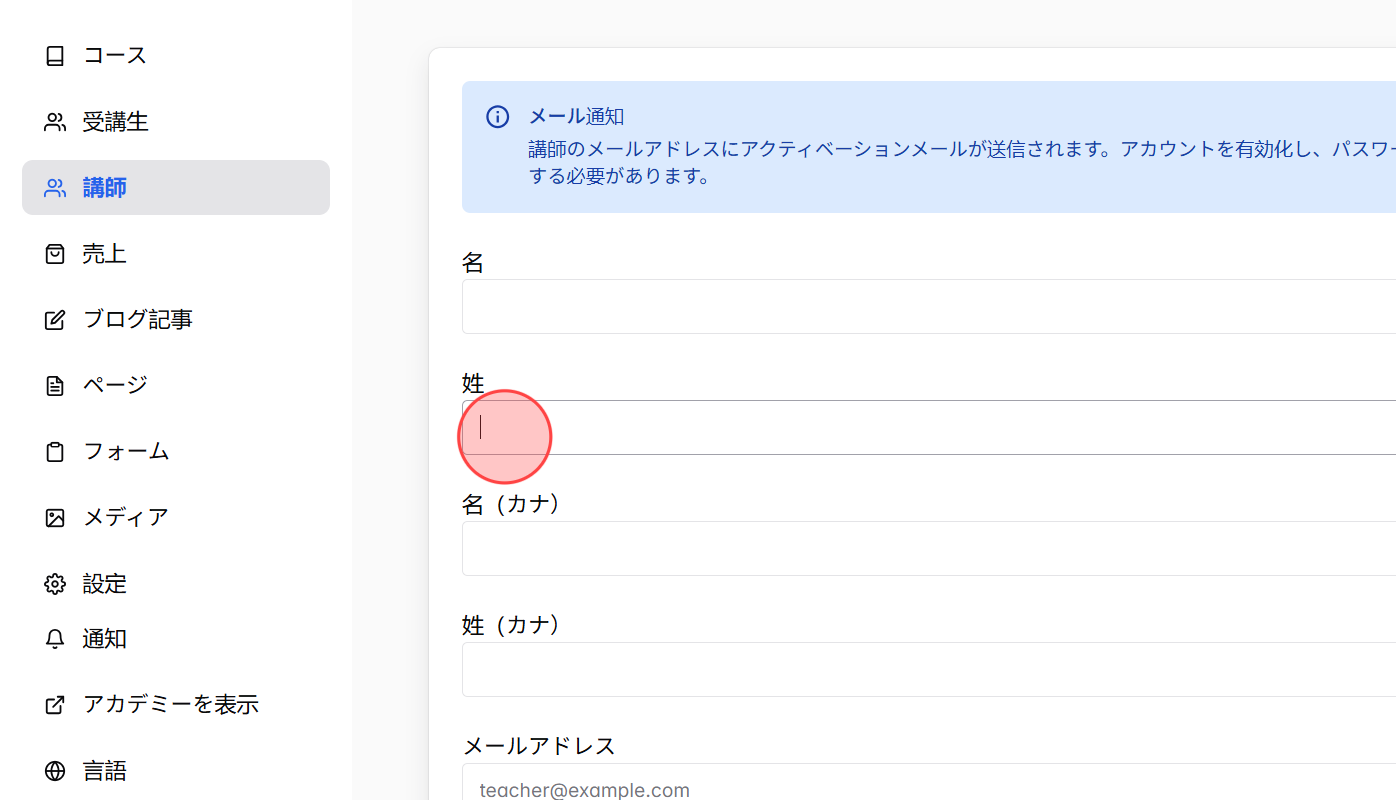Open the 設定 gear icon
Viewport: 1396px width, 800px height.
click(x=55, y=583)
